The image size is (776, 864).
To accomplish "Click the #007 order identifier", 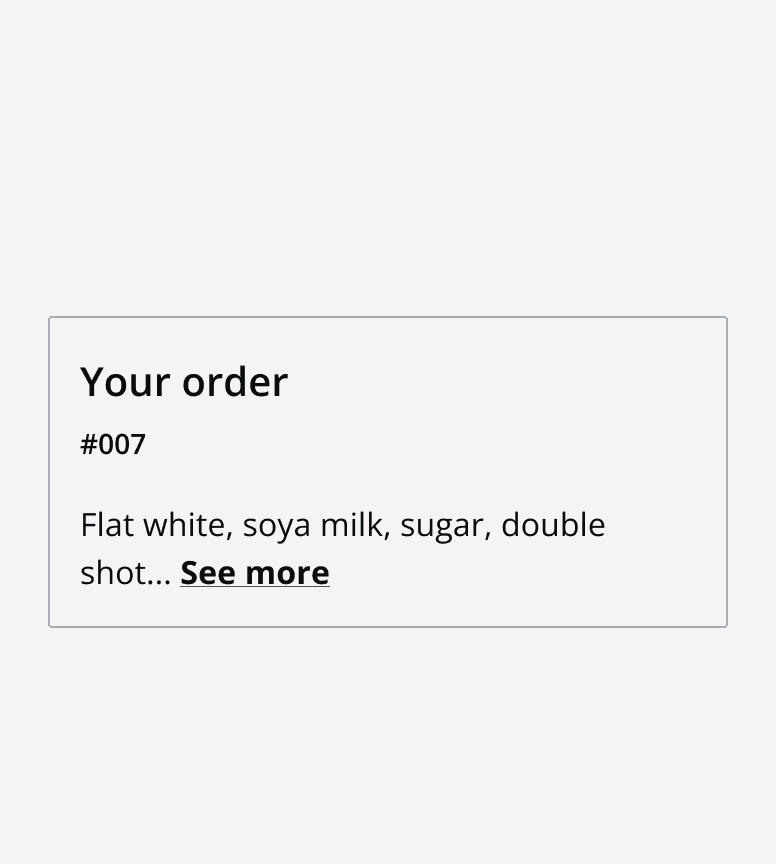I will tap(113, 444).
